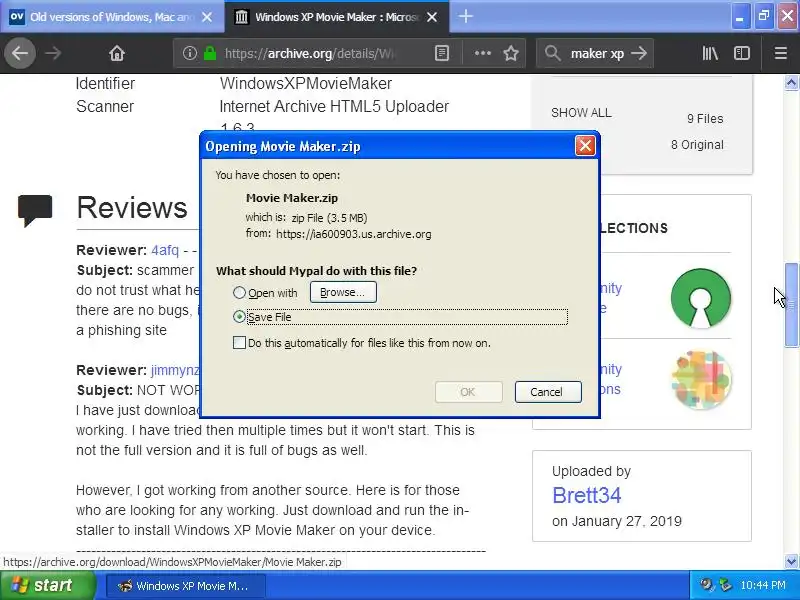The width and height of the screenshot is (800, 600).
Task: Click scrollbar up arrow
Action: (x=791, y=83)
